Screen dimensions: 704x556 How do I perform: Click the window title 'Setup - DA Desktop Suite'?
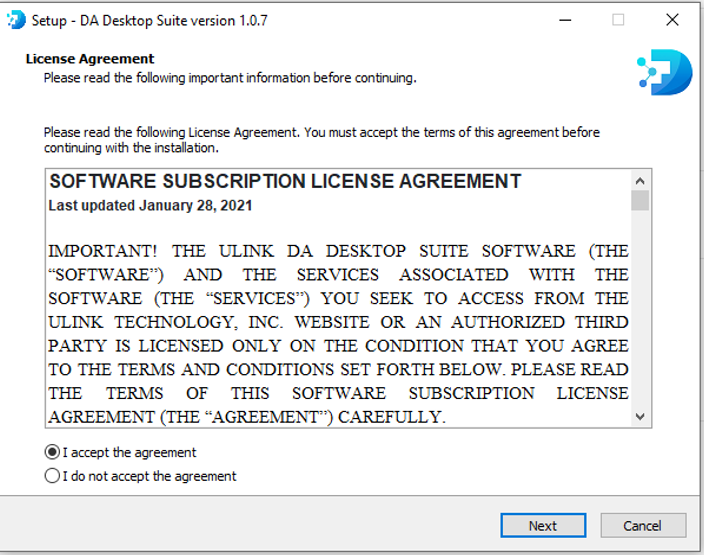[x=150, y=20]
